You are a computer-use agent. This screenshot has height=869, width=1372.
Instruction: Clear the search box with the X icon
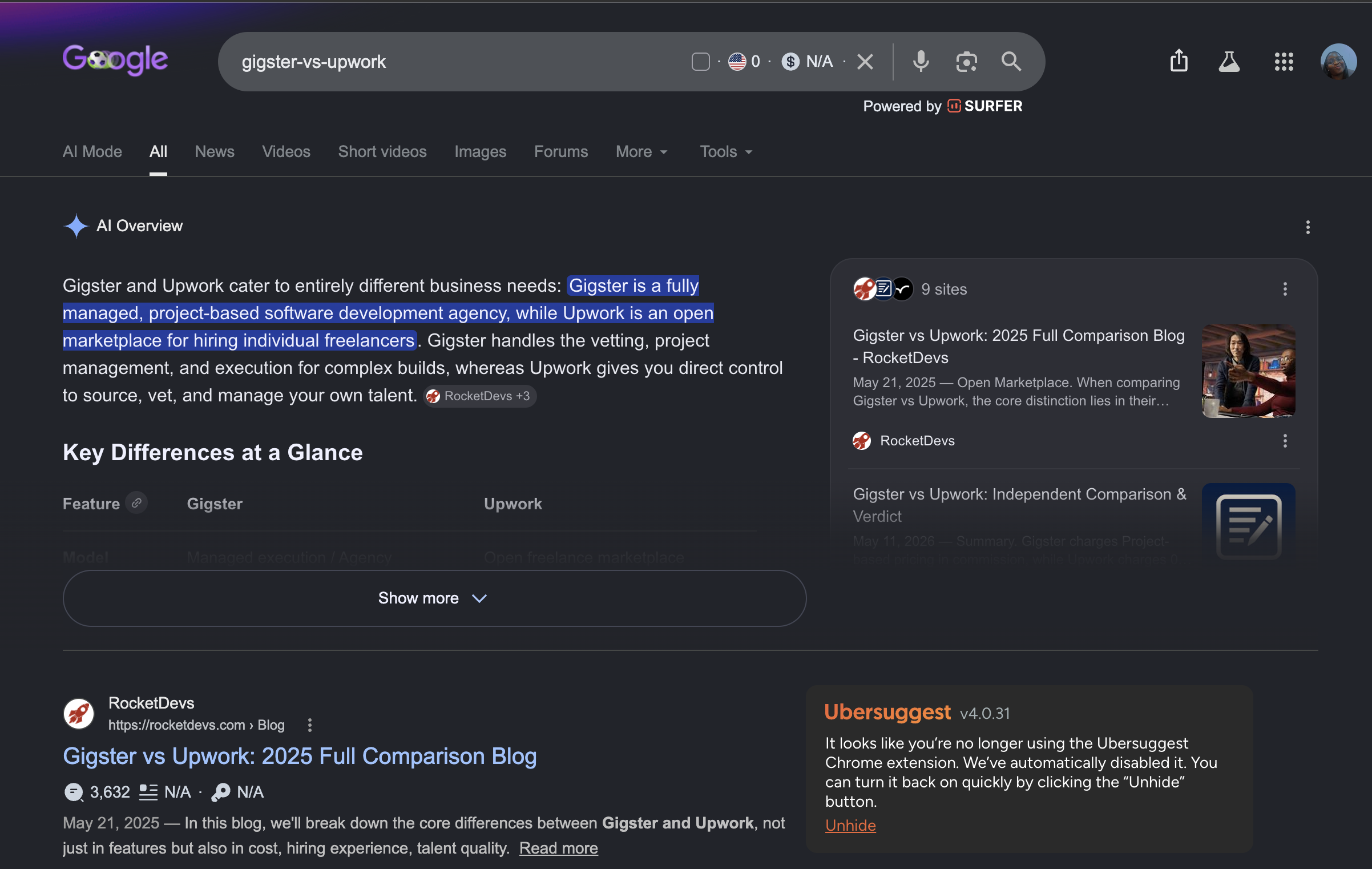[865, 62]
